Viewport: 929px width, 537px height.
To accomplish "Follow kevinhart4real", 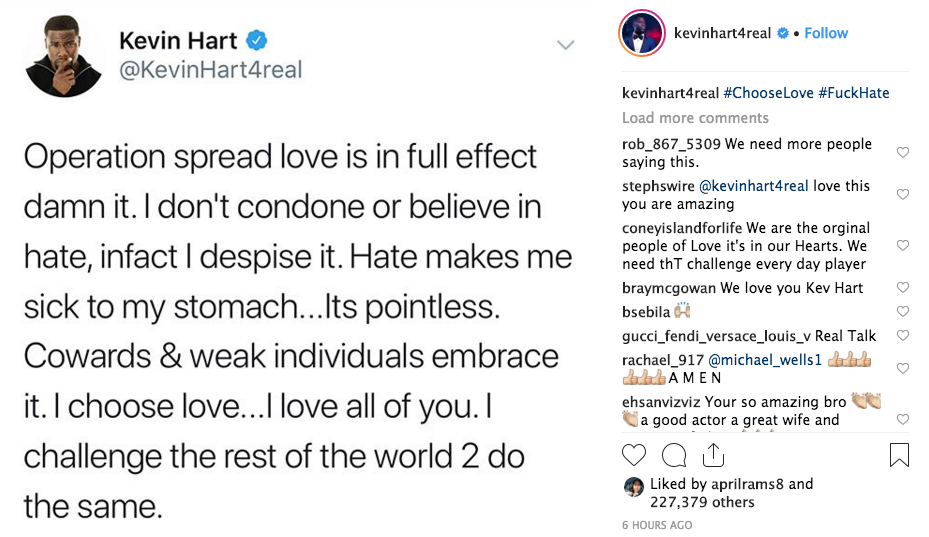I will pos(826,33).
